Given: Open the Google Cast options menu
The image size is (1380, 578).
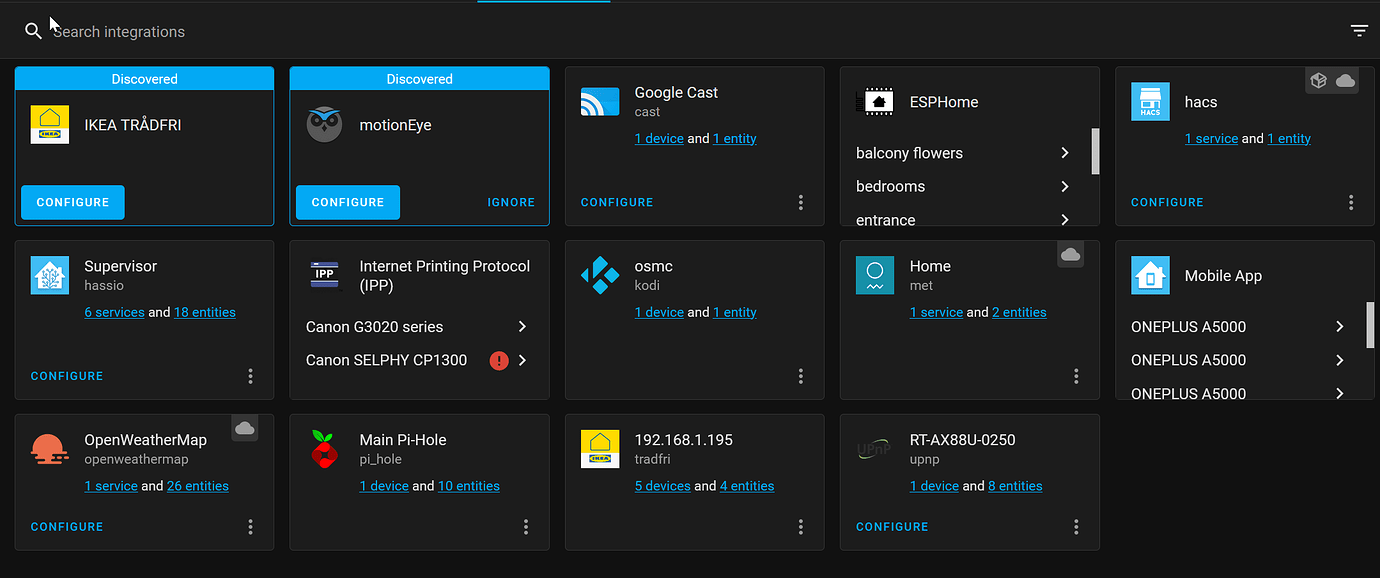Looking at the screenshot, I should (x=800, y=202).
